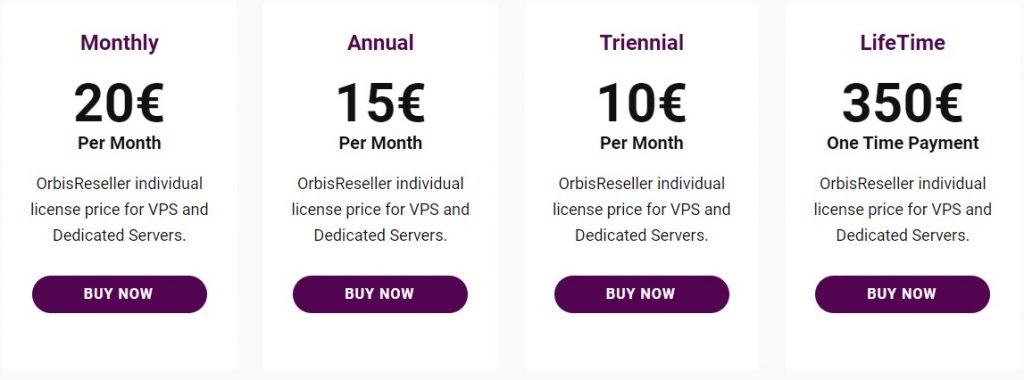The width and height of the screenshot is (1024, 380).
Task: Click Per Month label under 15€
Action: pyautogui.click(x=380, y=143)
